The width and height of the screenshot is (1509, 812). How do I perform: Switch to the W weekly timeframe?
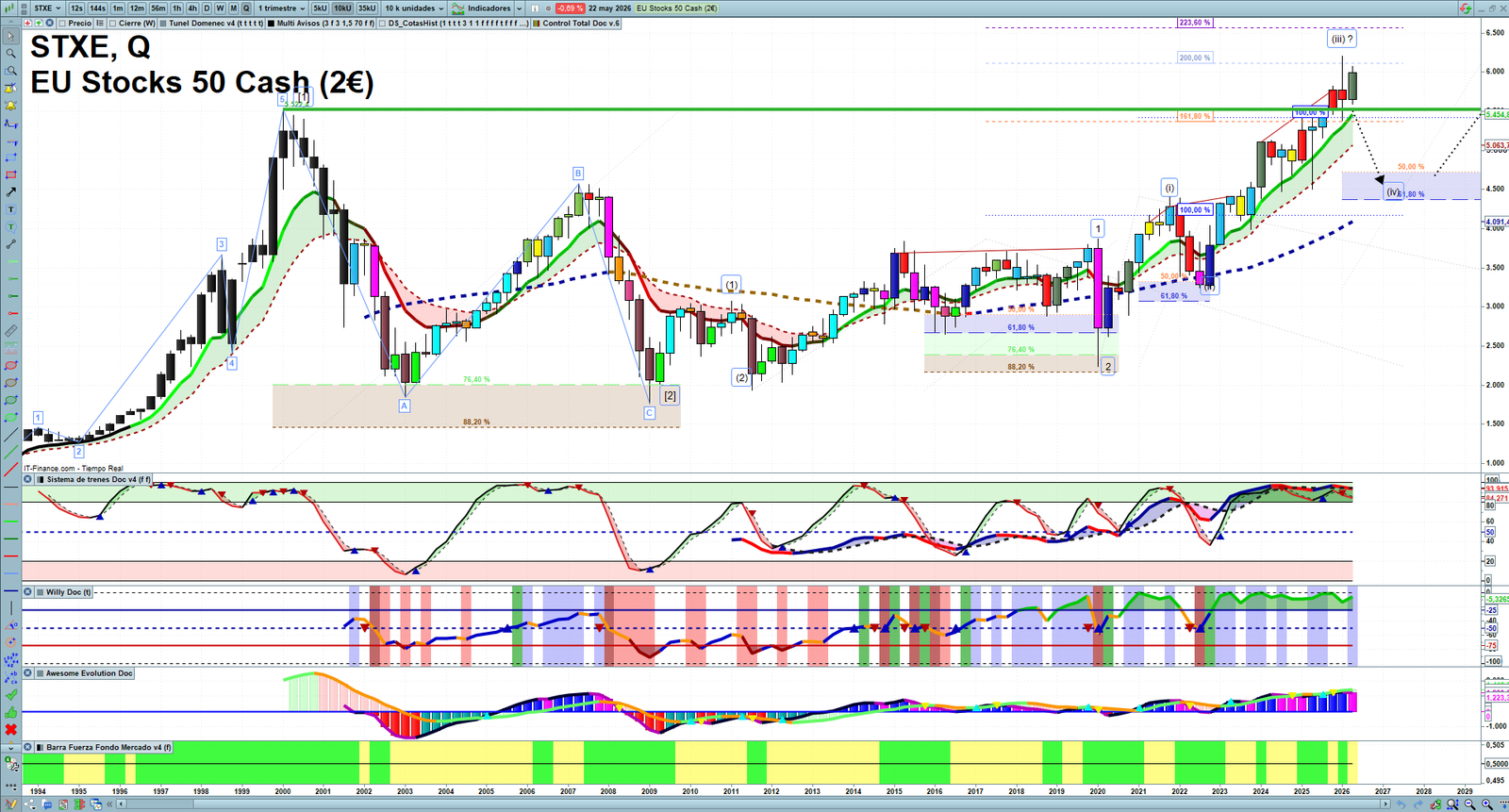click(x=220, y=8)
